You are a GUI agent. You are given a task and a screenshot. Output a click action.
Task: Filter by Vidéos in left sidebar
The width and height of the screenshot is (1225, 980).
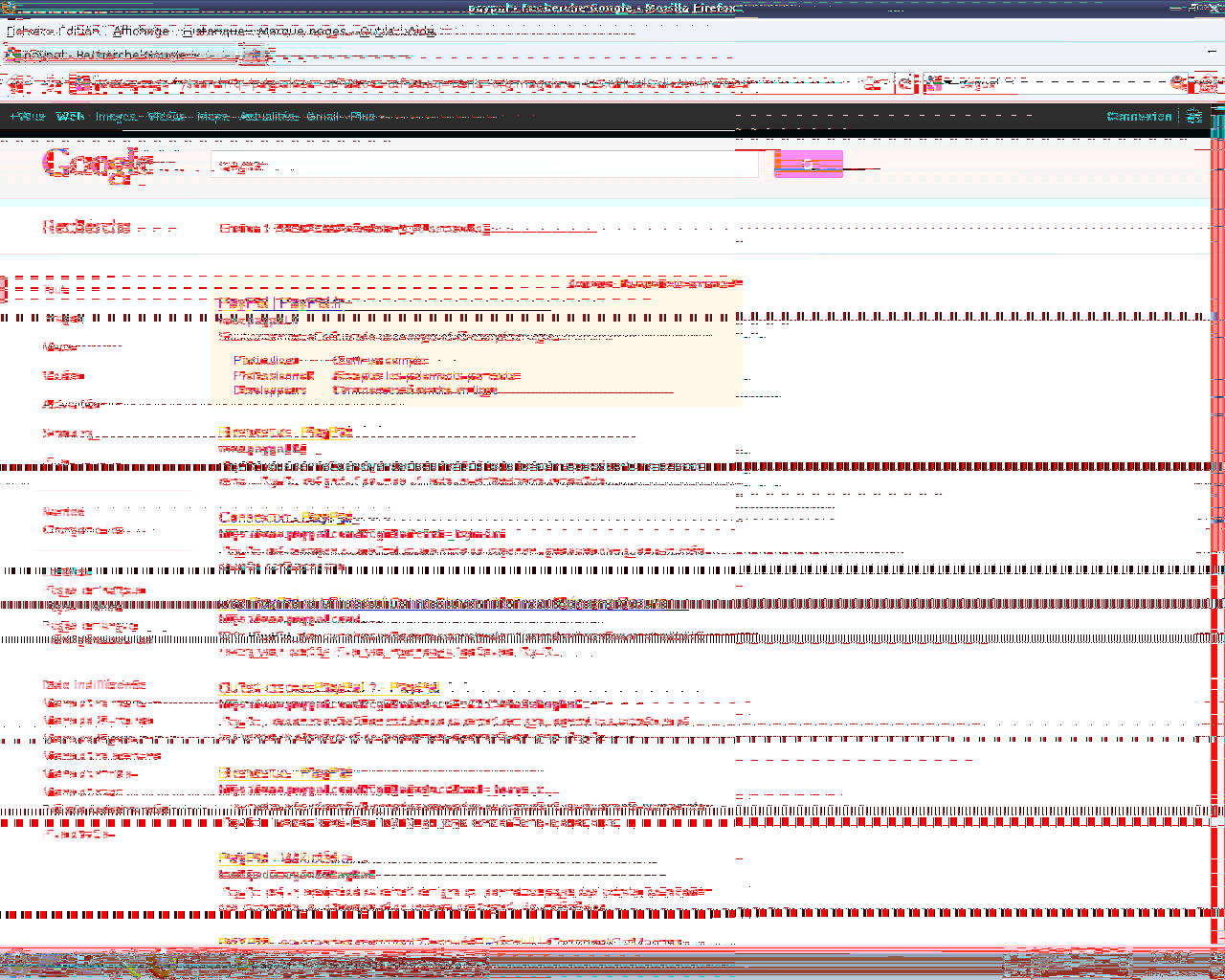point(64,376)
